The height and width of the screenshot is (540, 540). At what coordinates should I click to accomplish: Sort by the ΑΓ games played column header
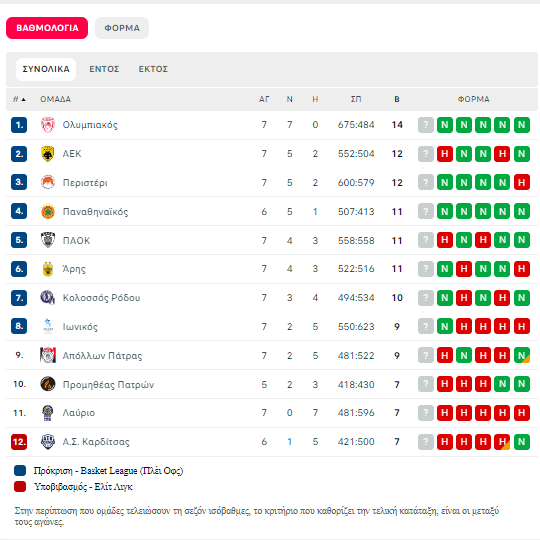point(264,99)
